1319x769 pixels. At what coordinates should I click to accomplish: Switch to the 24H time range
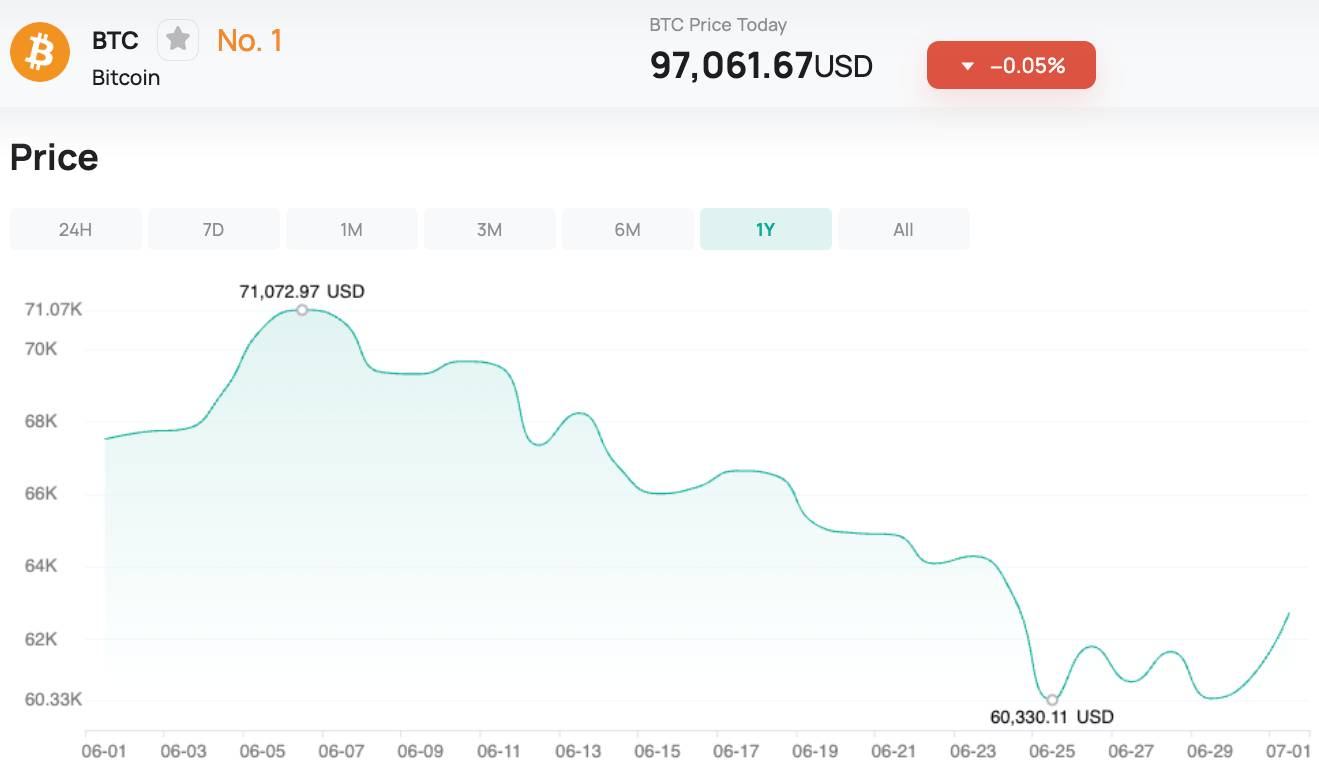75,229
